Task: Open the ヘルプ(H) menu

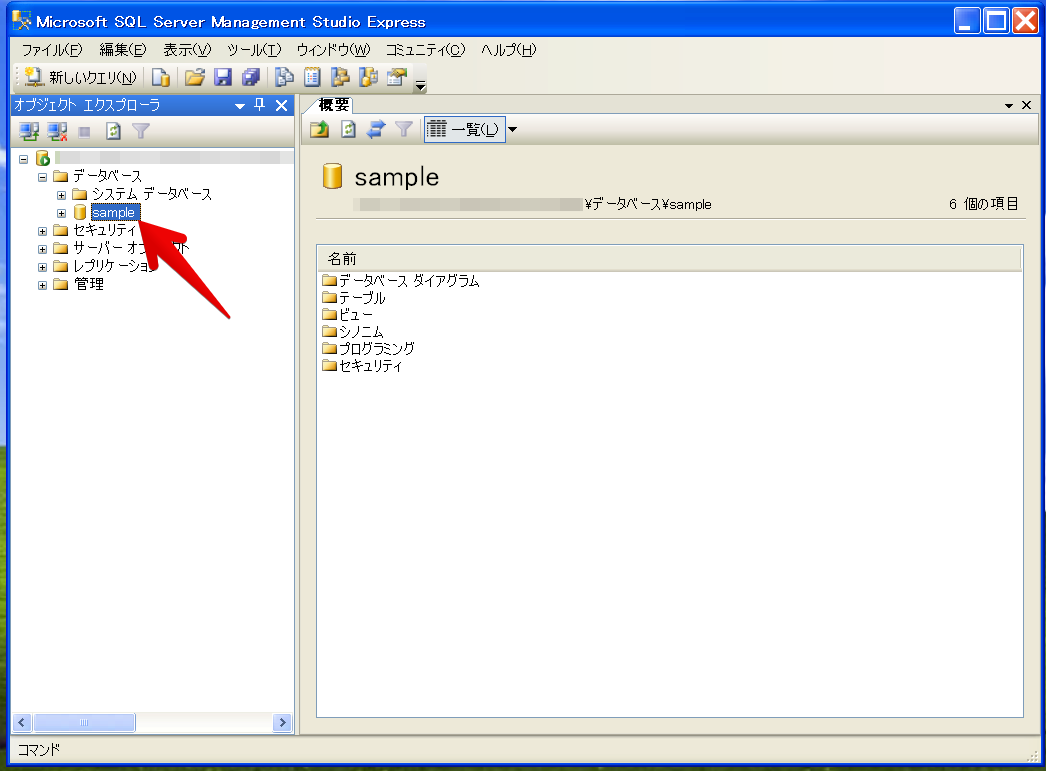Action: (x=508, y=50)
